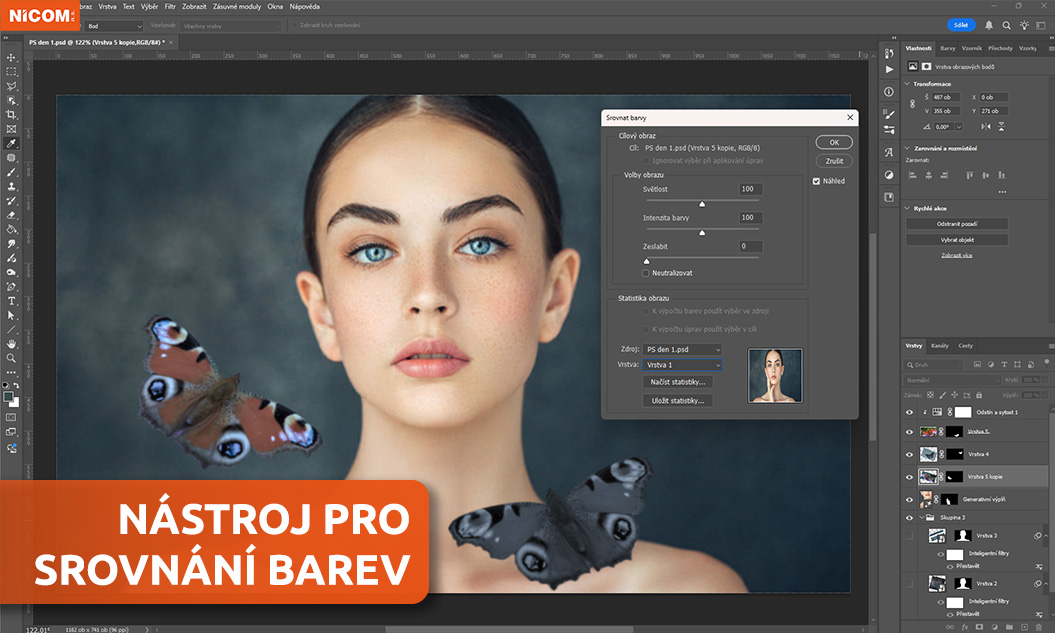The width and height of the screenshot is (1055, 633).
Task: Click the Světlost slider handle
Action: tap(702, 203)
